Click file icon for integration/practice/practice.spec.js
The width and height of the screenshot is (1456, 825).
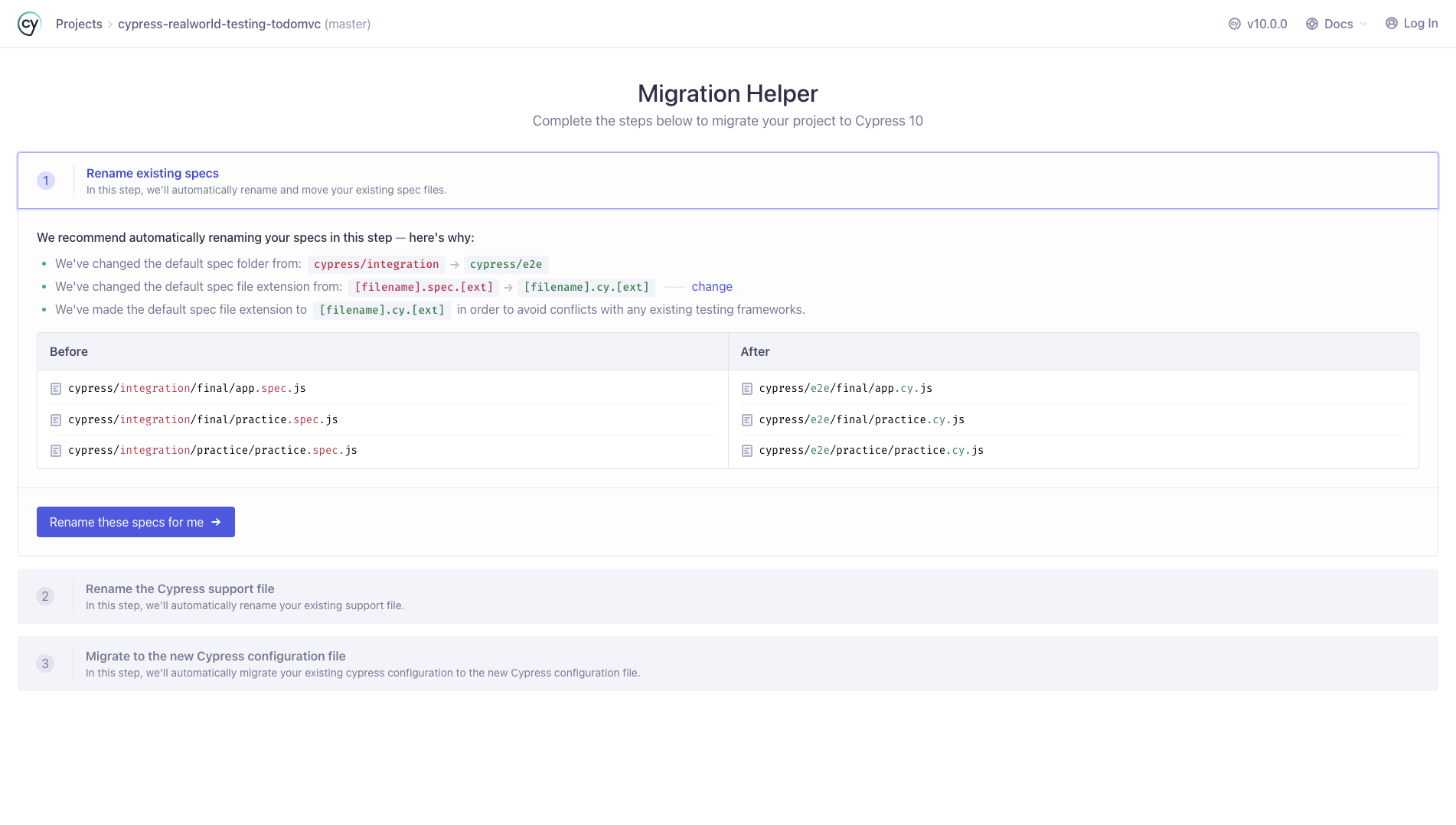(56, 451)
